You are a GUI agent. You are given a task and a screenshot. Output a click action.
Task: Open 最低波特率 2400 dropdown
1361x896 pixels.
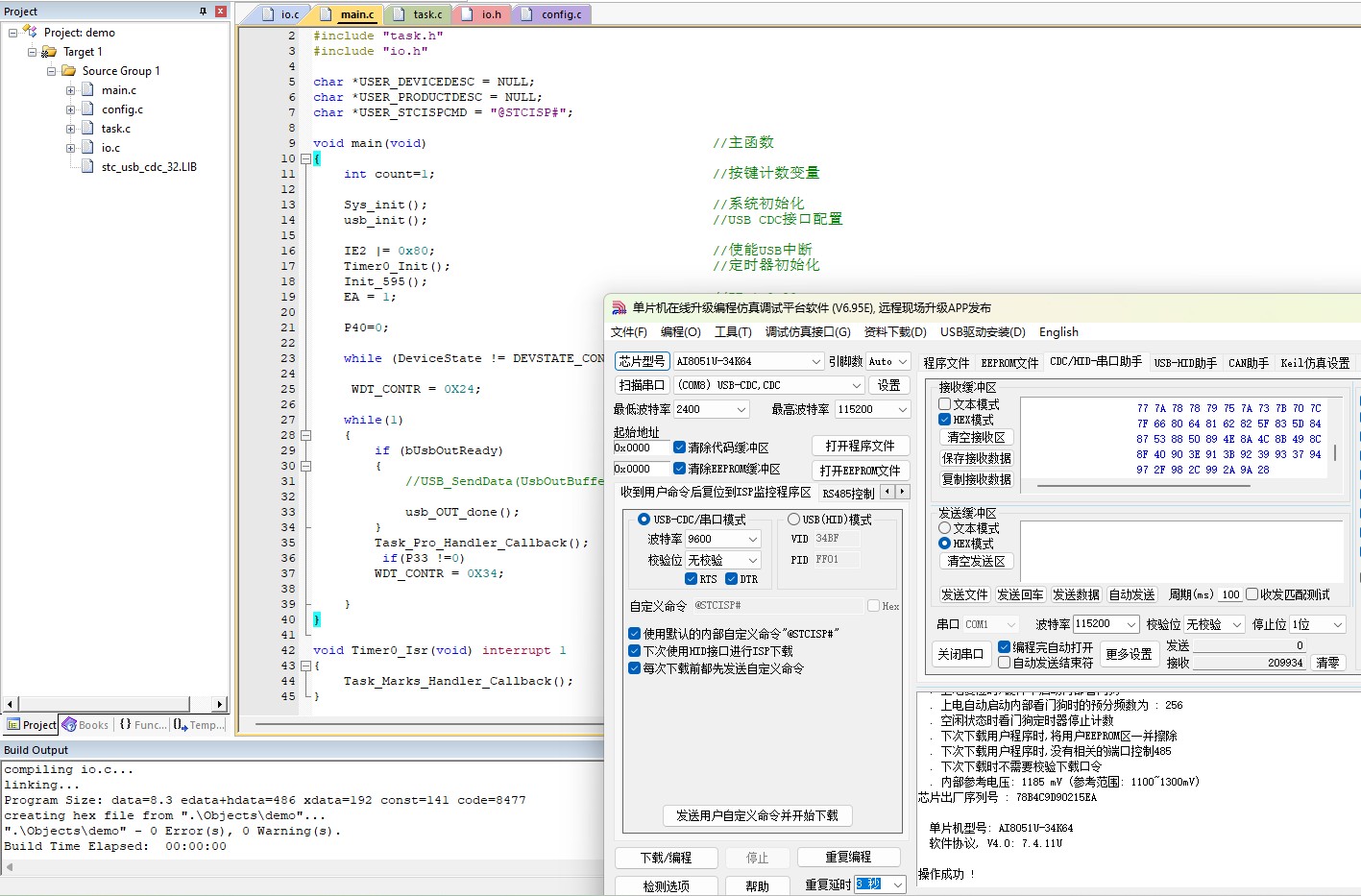tap(741, 409)
